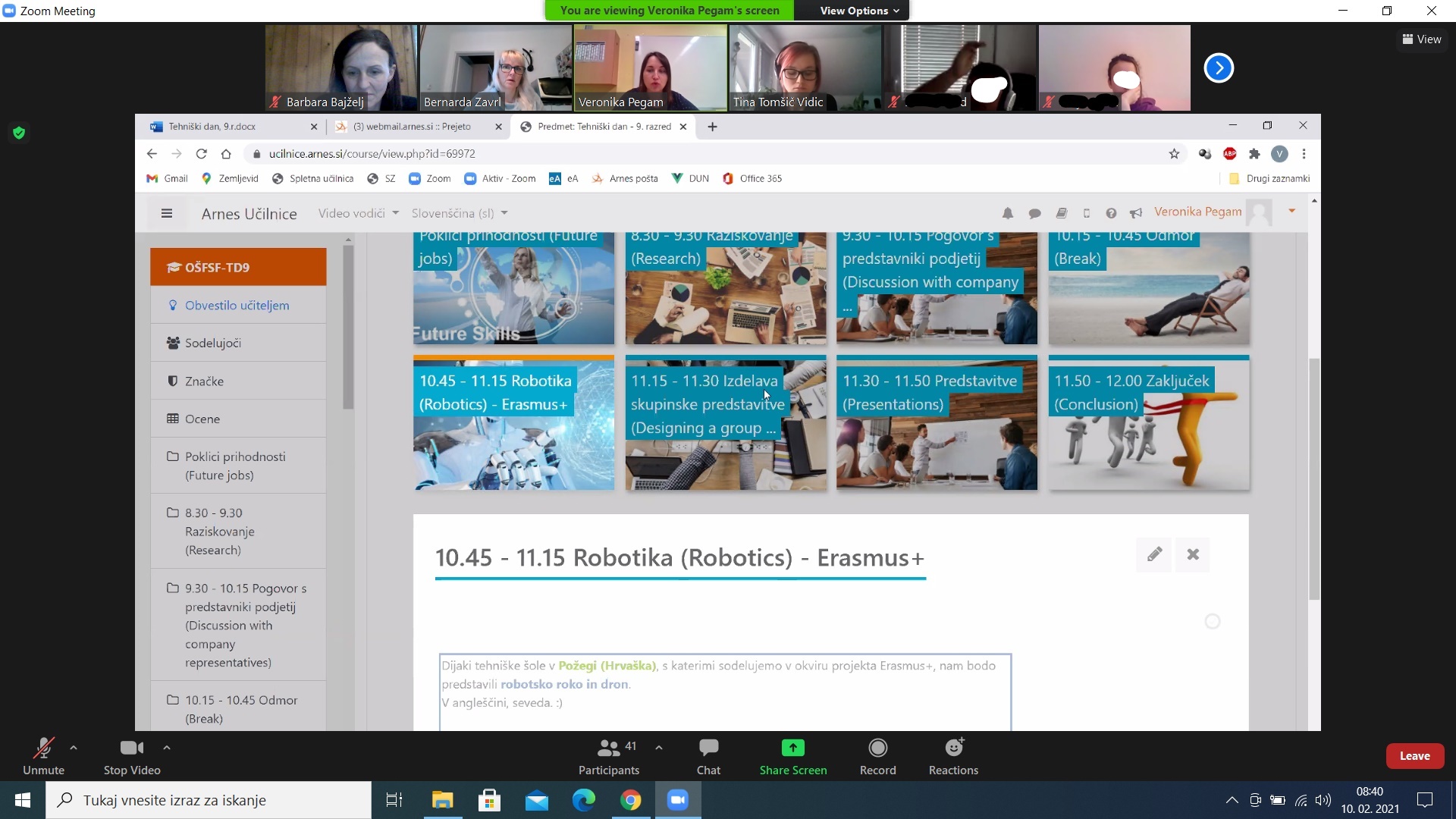Image resolution: width=1456 pixels, height=819 pixels.
Task: Close the Predmet: Tehniški dan tab
Action: 683,127
